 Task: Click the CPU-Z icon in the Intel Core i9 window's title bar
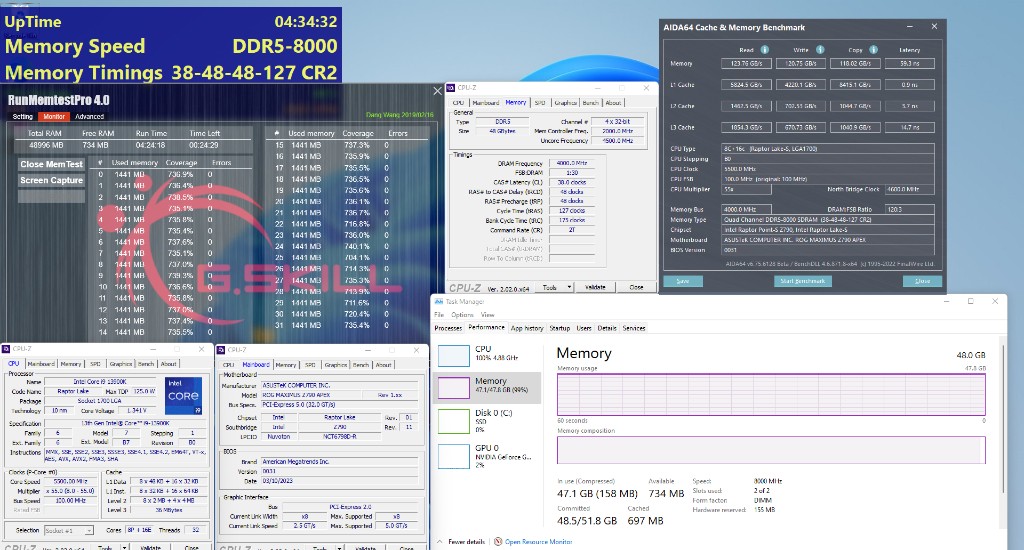(x=6, y=349)
